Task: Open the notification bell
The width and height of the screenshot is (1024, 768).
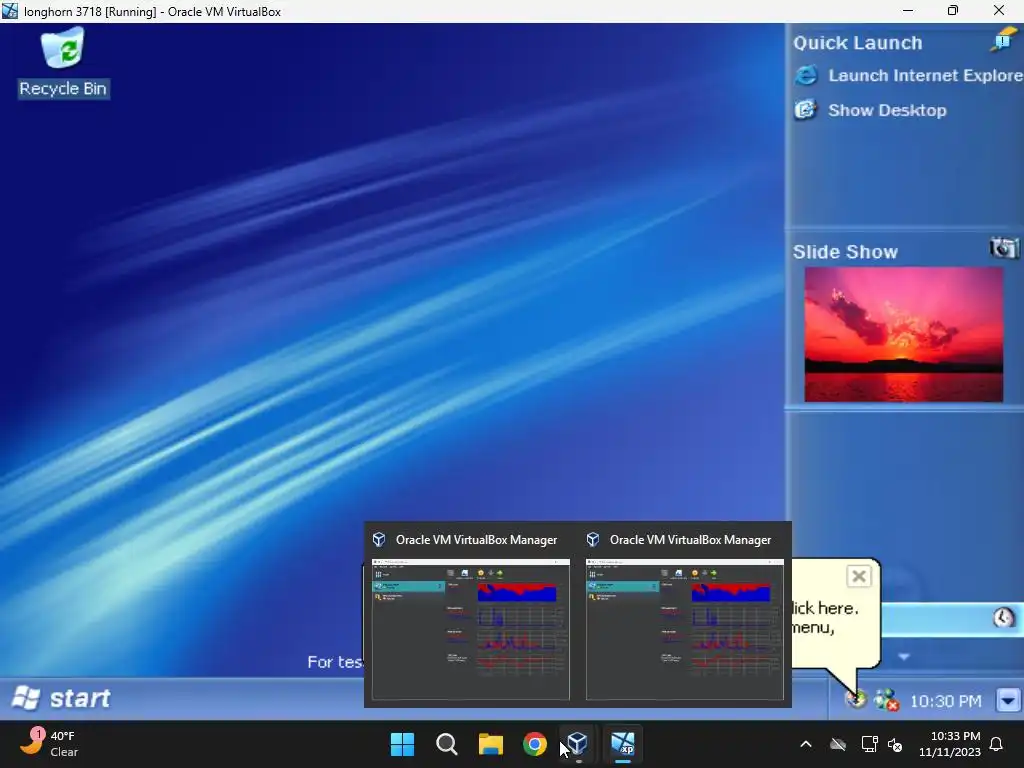Action: (997, 744)
